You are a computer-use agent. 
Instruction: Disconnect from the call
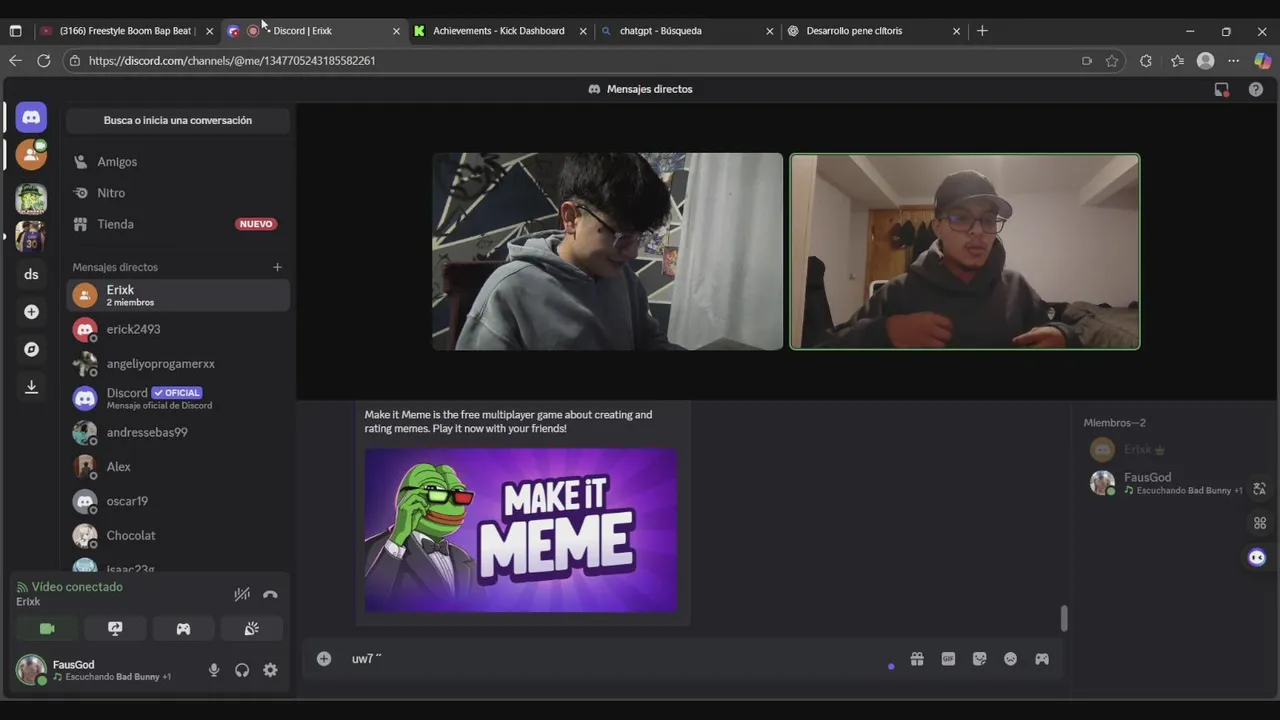click(270, 594)
